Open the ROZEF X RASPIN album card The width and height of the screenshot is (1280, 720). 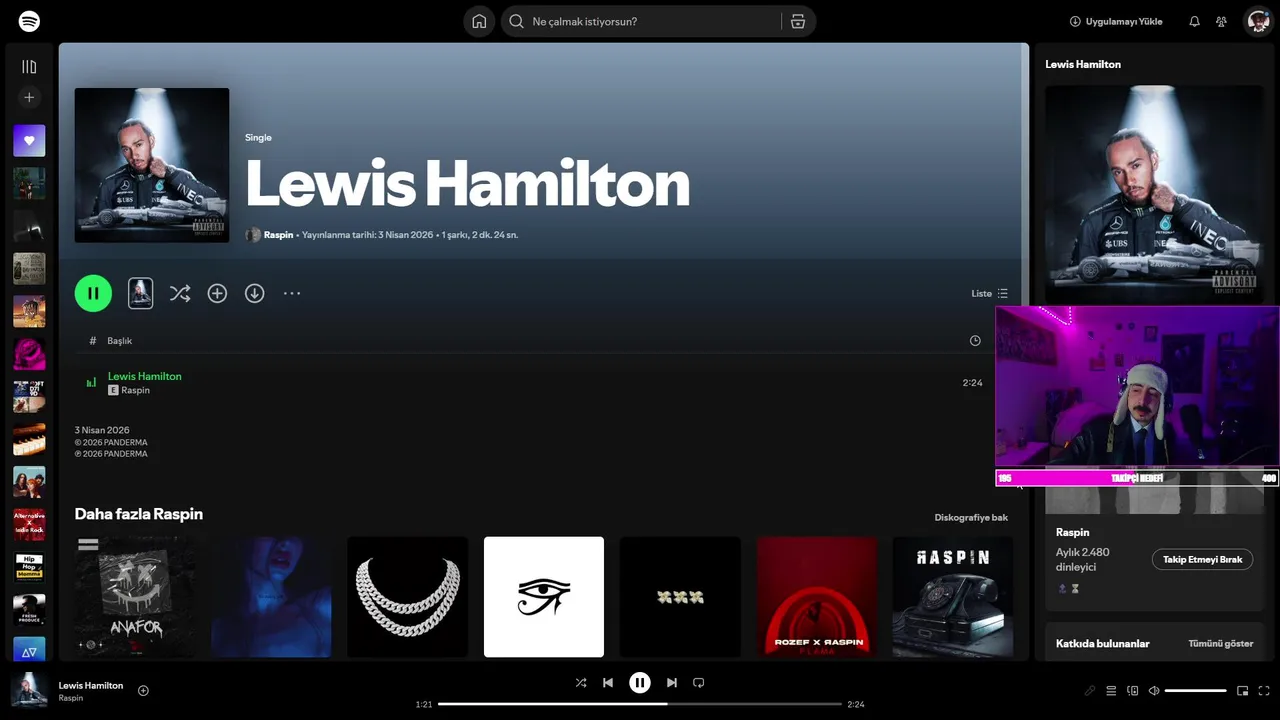point(816,597)
